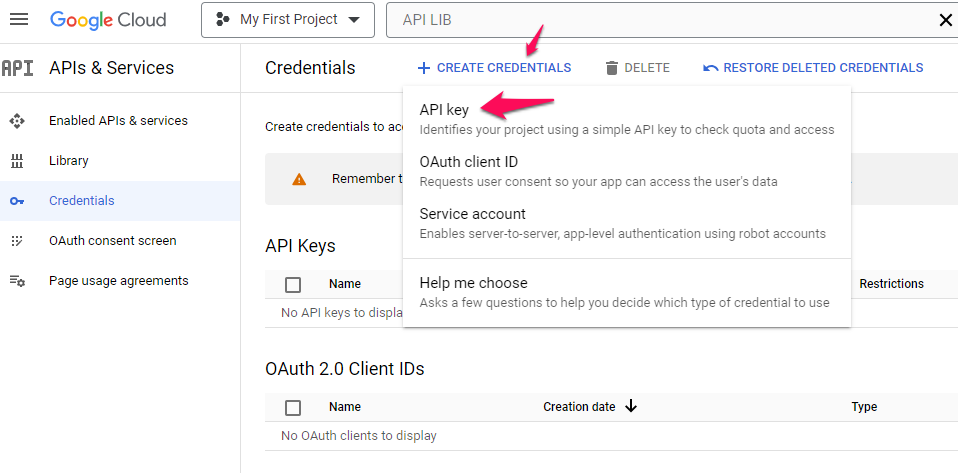The width and height of the screenshot is (958, 473).
Task: Click the No OAuth clients to display text
Action: pyautogui.click(x=359, y=436)
